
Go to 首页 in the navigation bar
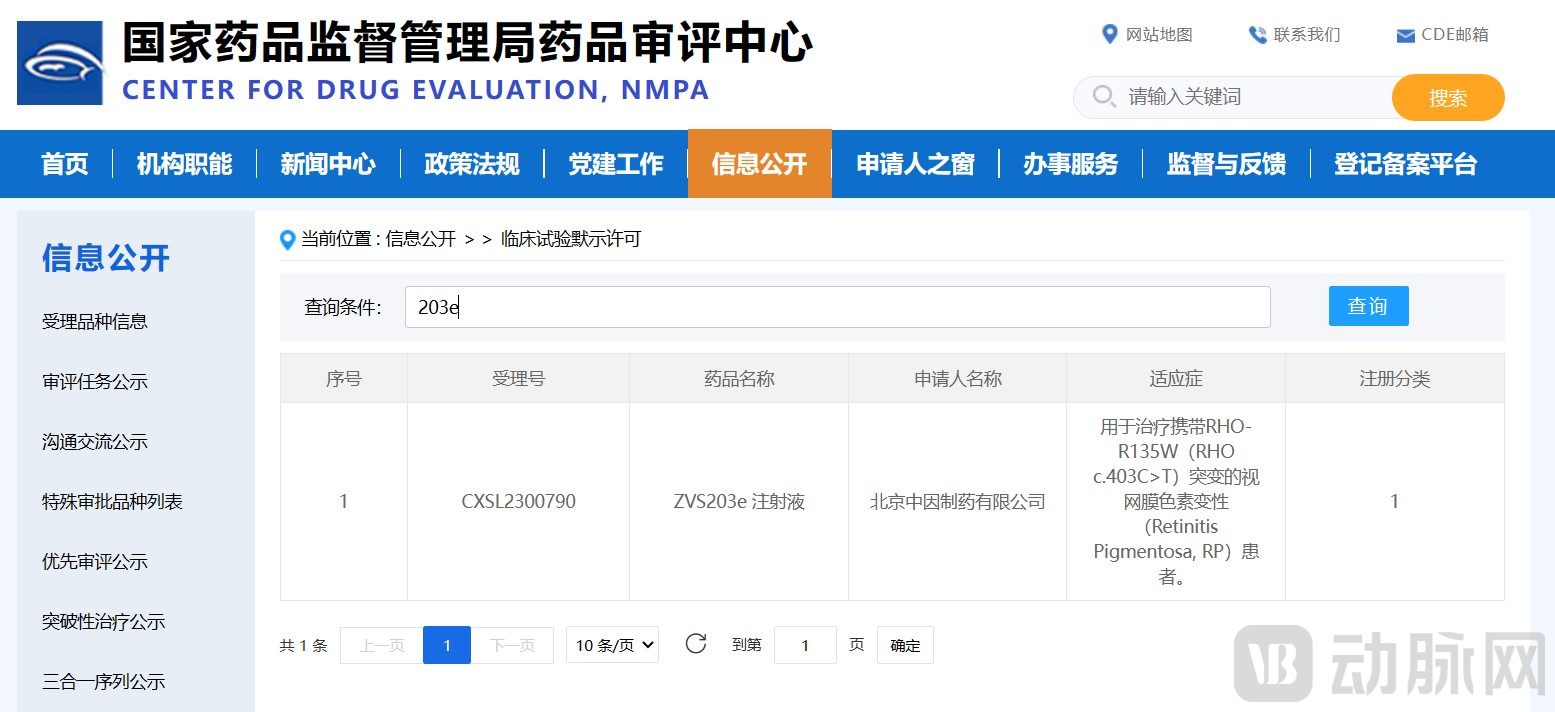63,164
